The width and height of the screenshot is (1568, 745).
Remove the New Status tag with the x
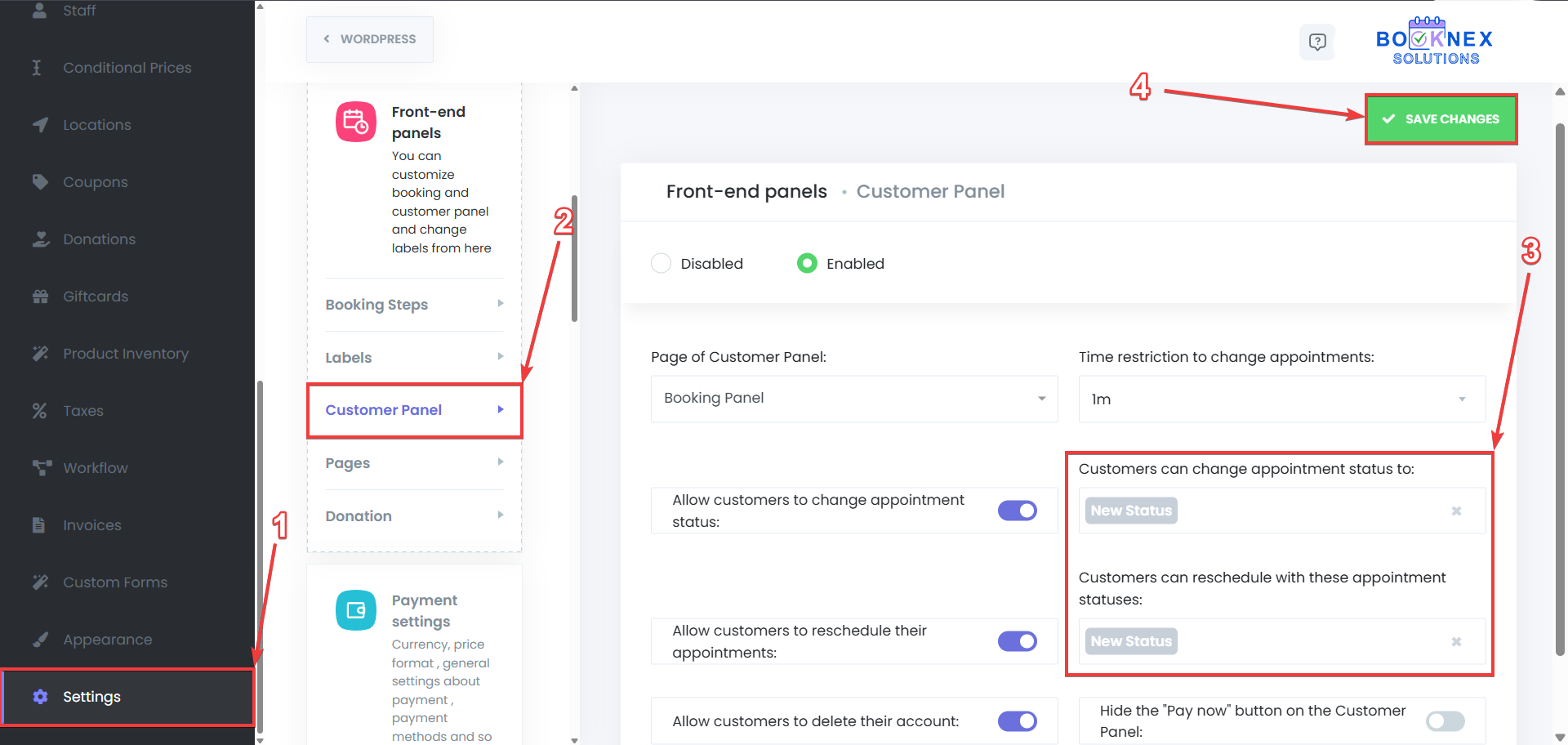click(1456, 511)
